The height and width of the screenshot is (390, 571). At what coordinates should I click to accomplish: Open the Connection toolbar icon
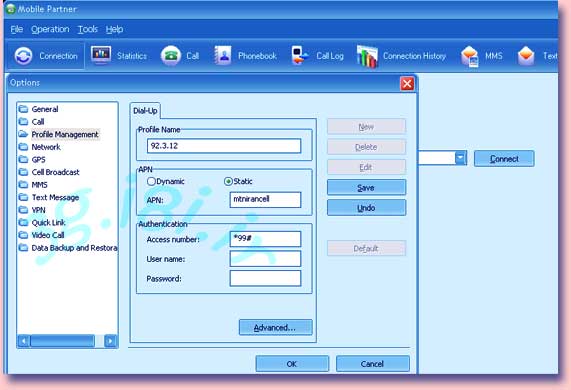point(24,56)
